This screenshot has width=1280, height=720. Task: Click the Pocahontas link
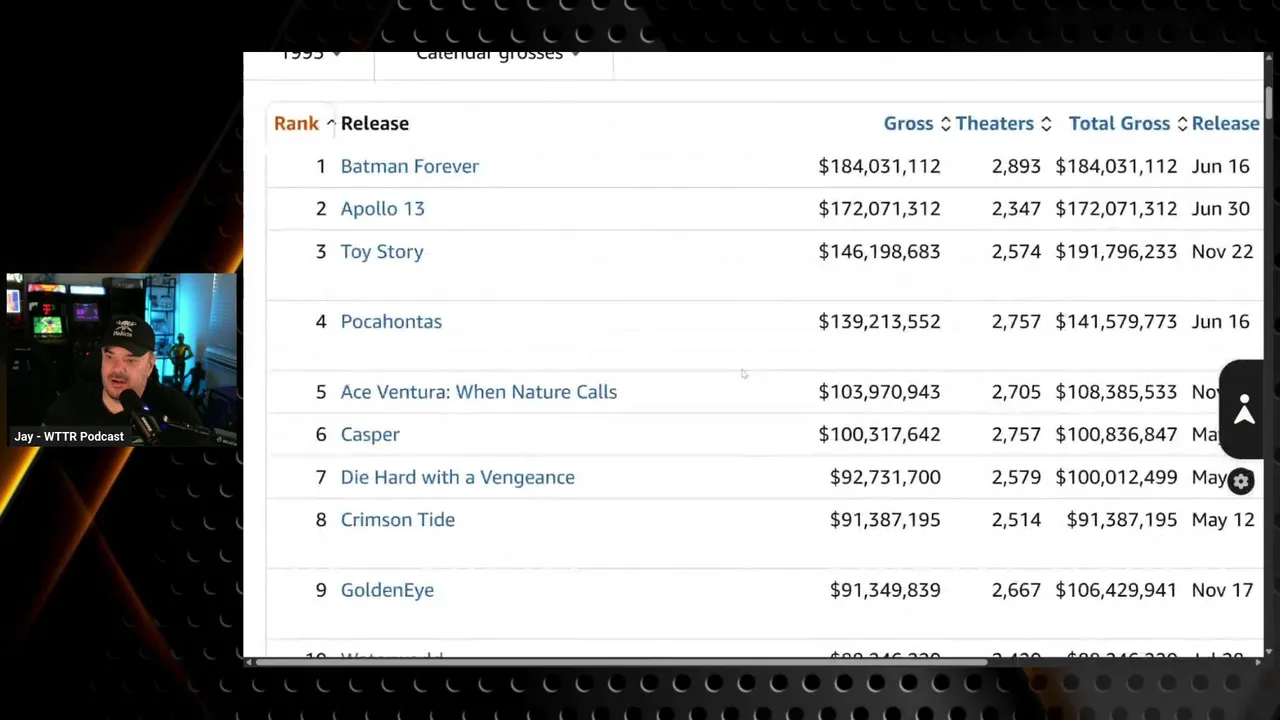click(391, 321)
